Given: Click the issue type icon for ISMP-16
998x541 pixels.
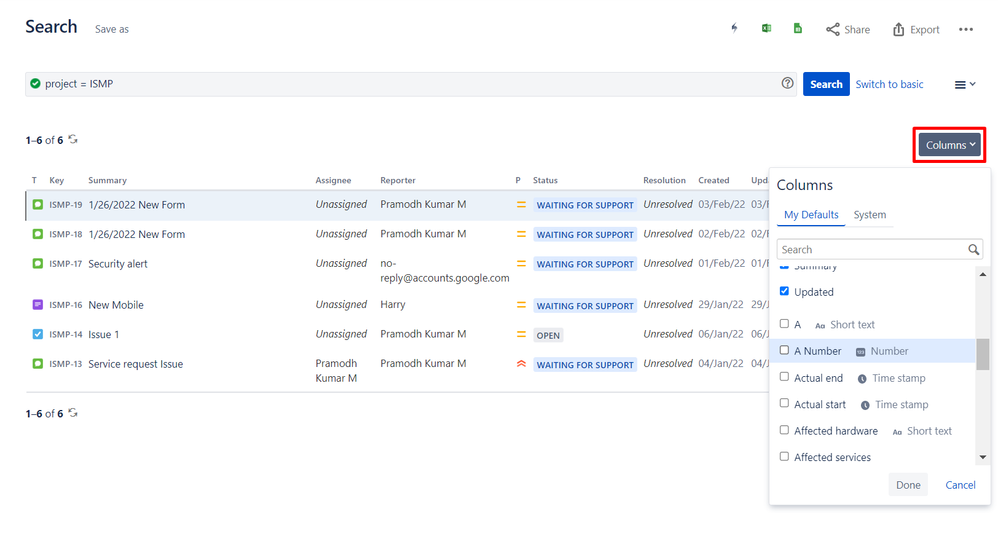Looking at the screenshot, I should point(38,305).
